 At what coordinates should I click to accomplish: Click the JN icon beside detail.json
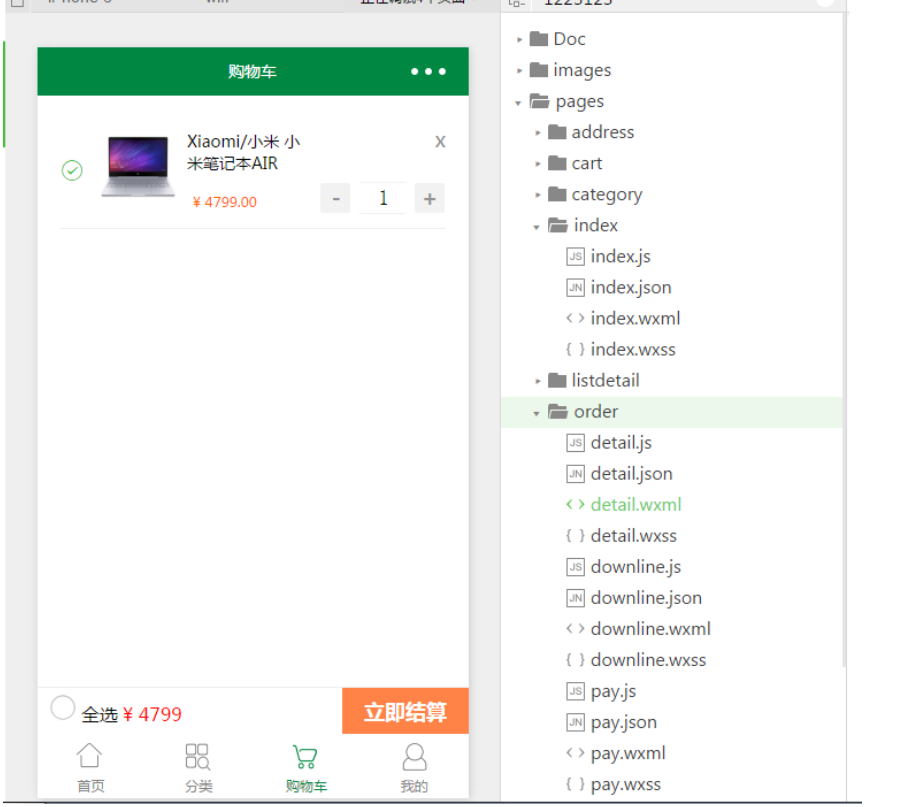point(576,473)
